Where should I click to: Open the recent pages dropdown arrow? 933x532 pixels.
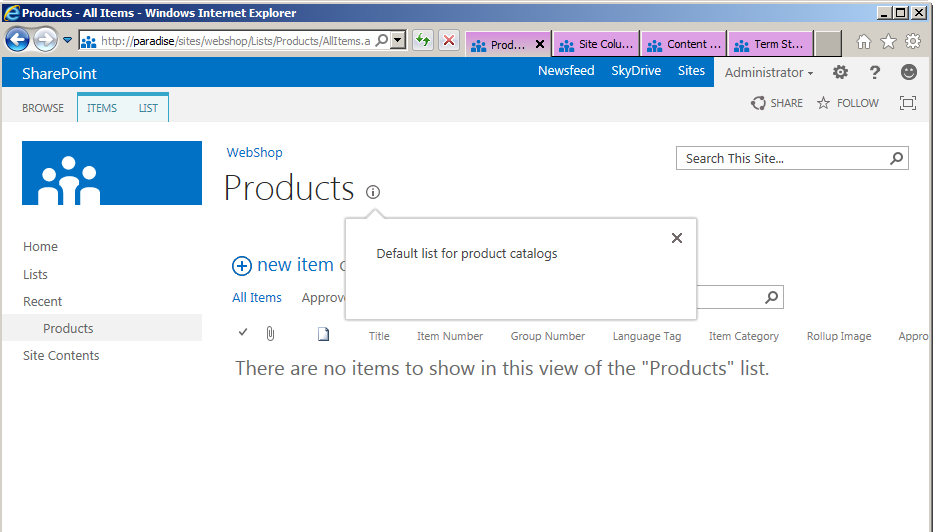pyautogui.click(x=67, y=40)
